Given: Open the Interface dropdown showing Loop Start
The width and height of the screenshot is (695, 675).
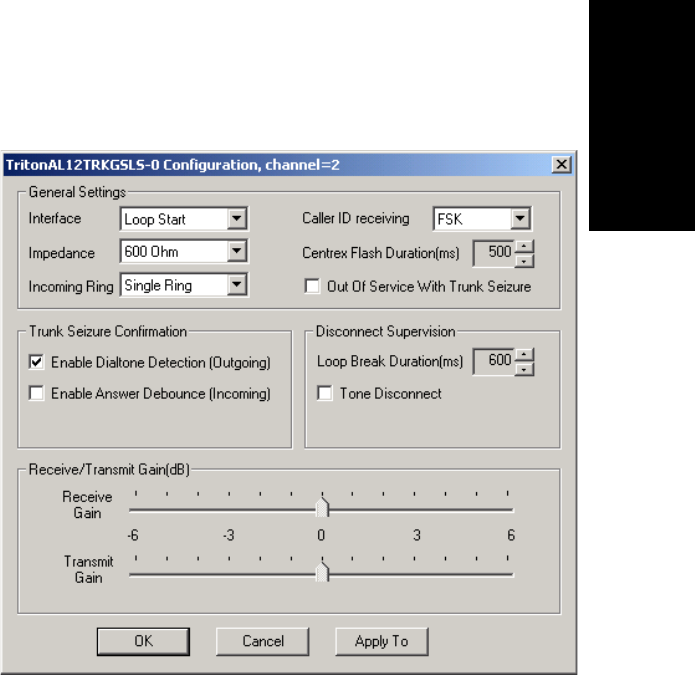Looking at the screenshot, I should coord(184,219).
